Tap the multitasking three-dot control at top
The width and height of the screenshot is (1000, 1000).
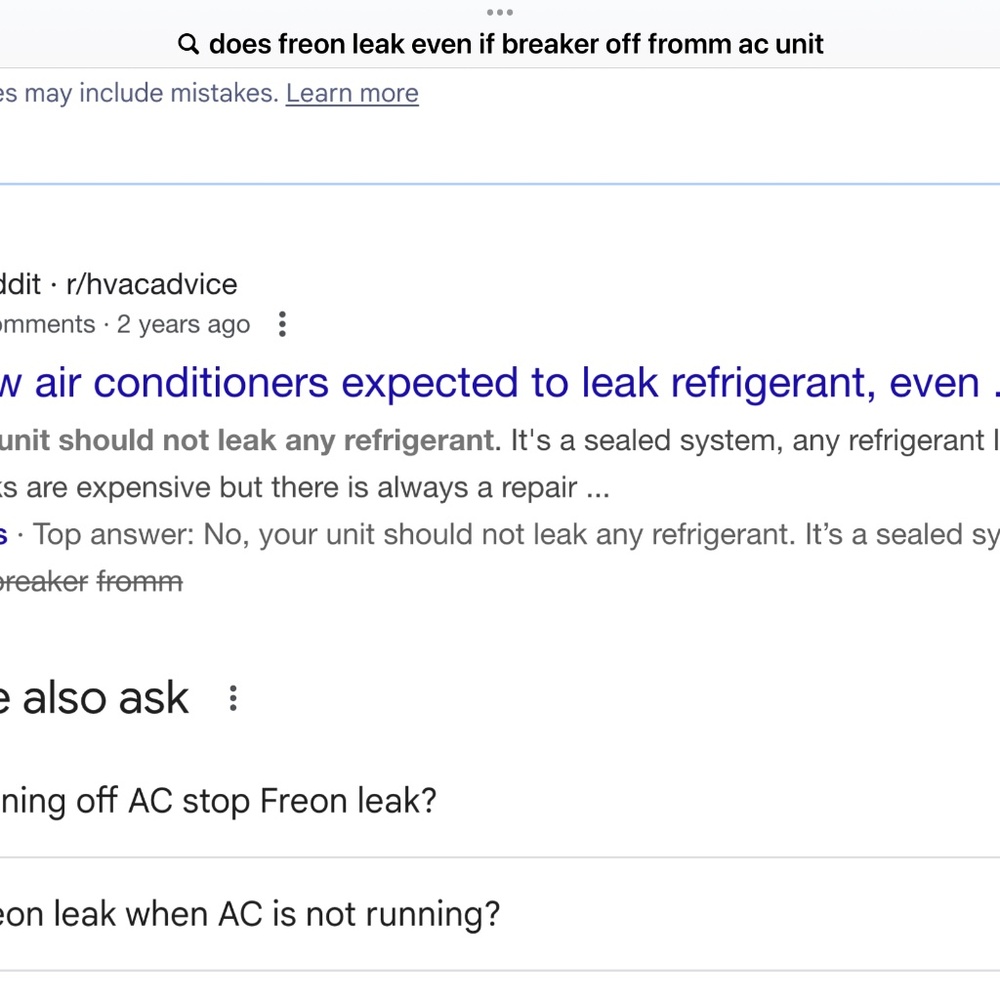click(499, 12)
